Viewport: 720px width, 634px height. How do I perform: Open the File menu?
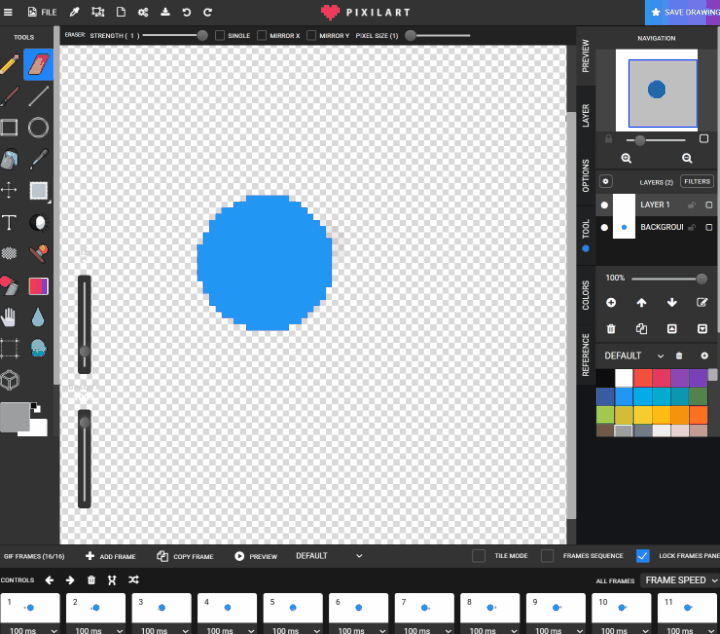tap(42, 12)
